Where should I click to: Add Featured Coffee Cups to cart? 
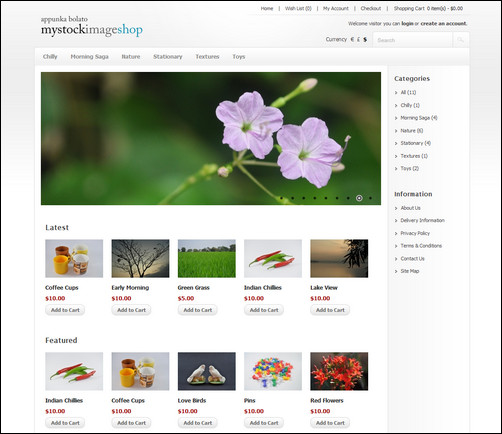tap(131, 423)
